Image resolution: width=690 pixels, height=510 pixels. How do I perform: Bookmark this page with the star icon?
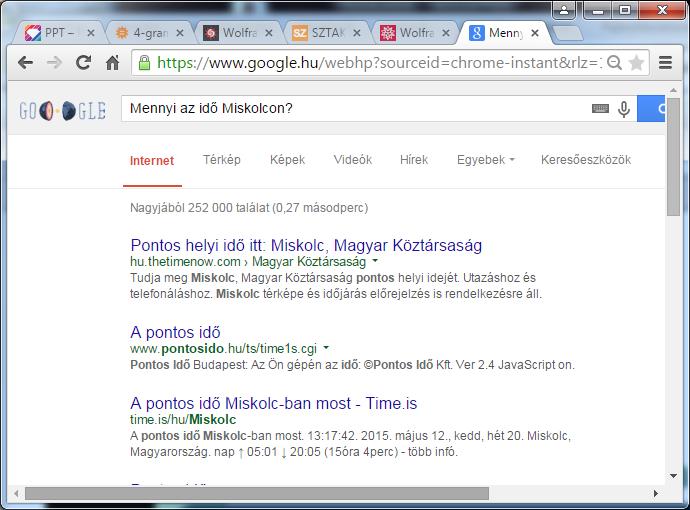pyautogui.click(x=636, y=63)
